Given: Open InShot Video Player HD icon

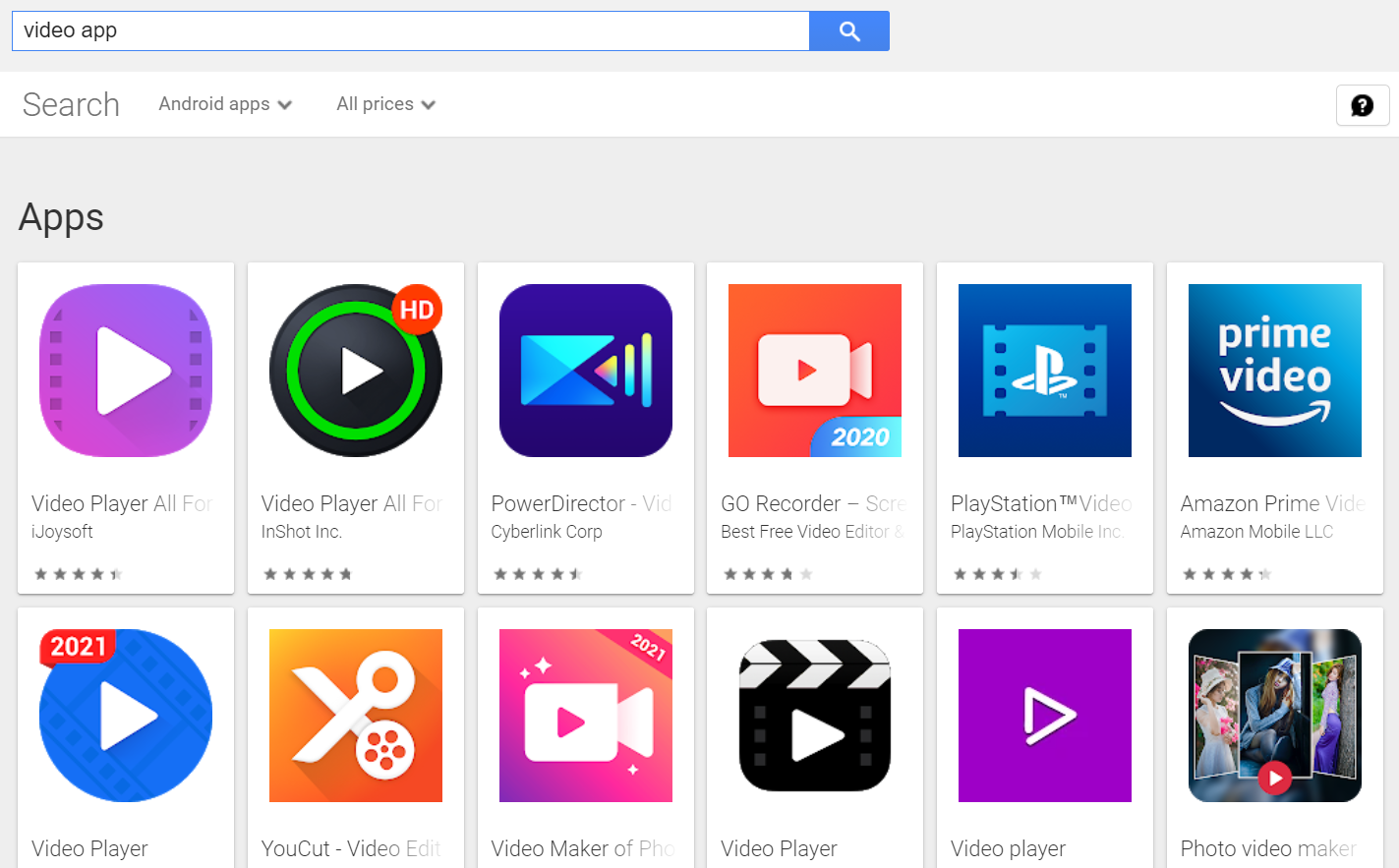Looking at the screenshot, I should 356,371.
